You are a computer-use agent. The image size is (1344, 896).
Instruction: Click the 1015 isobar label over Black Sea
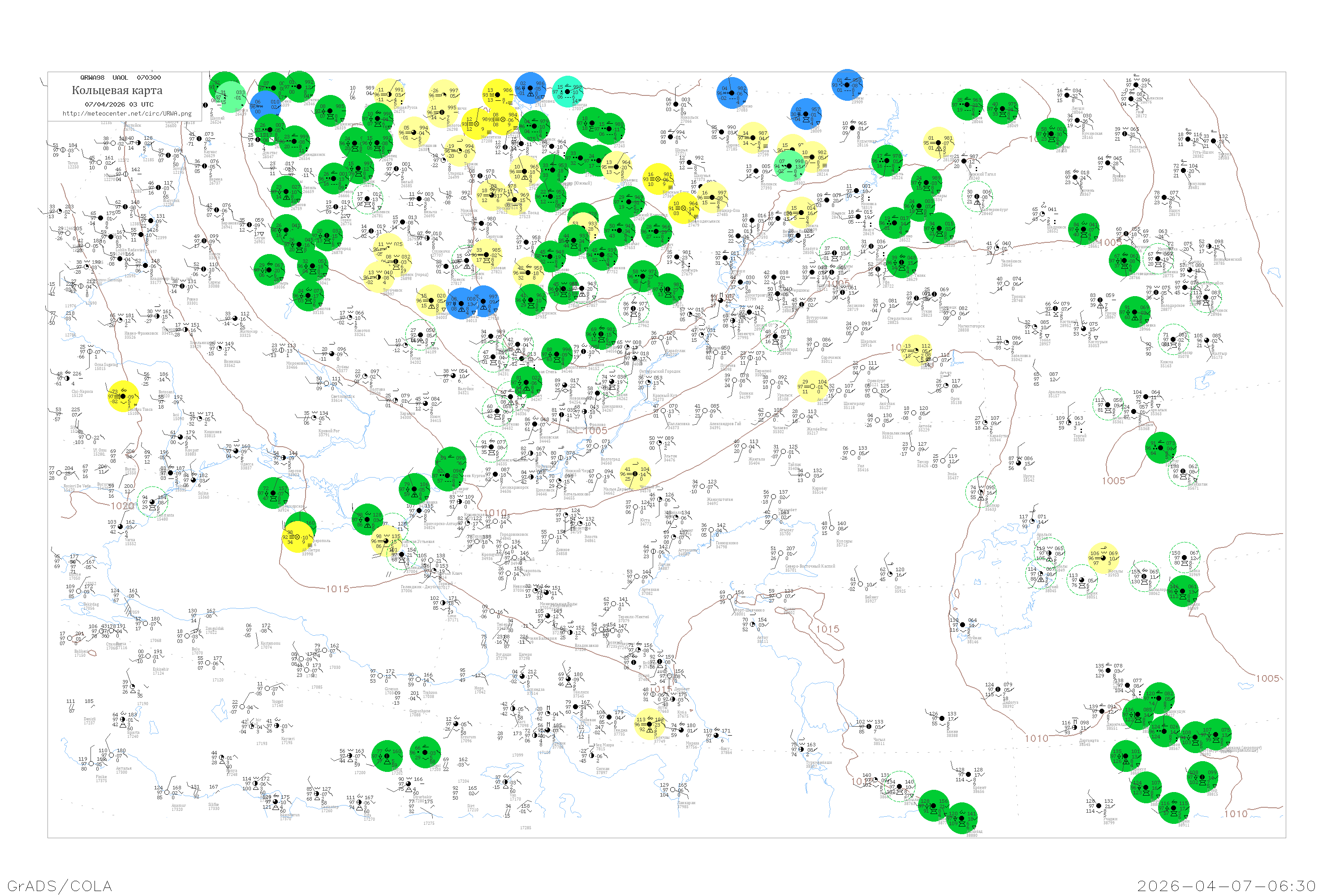coord(337,589)
